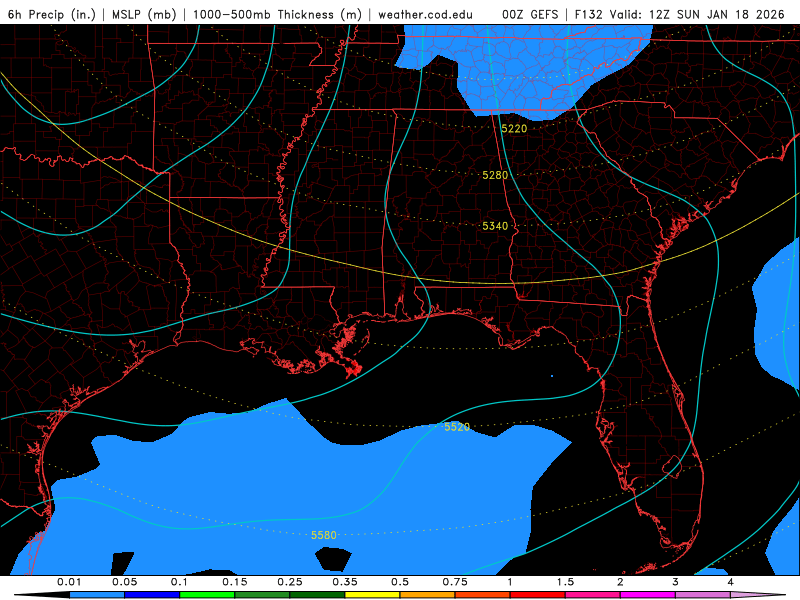Image resolution: width=800 pixels, height=600 pixels.
Task: Click the 0.35 legend value
Action: click(345, 582)
